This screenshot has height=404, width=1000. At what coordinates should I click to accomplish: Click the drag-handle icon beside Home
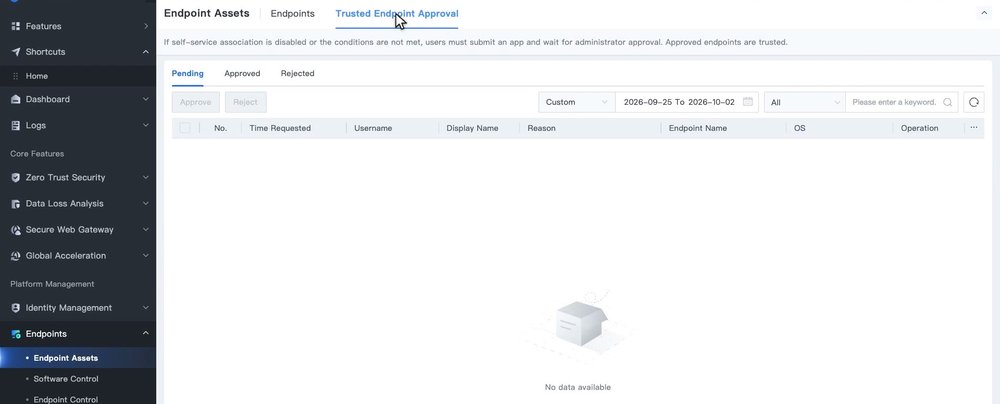pos(15,76)
